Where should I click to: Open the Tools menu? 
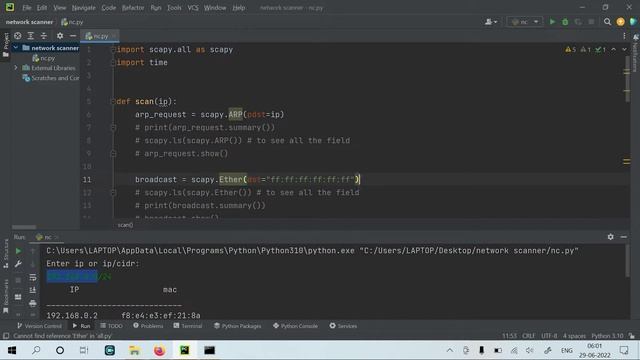coord(174,8)
